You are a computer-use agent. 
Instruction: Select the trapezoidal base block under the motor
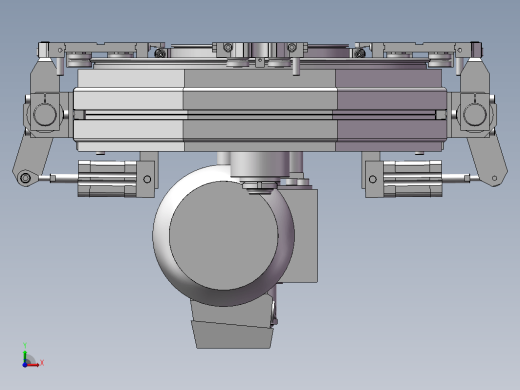coord(233,335)
